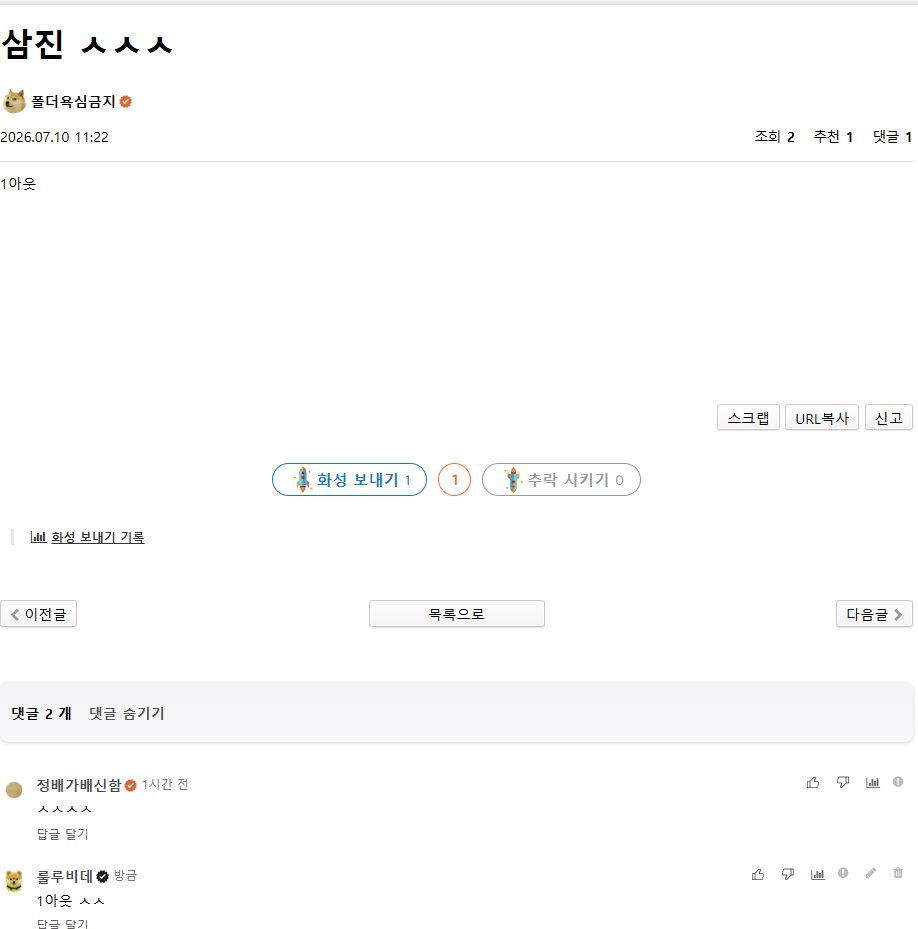
Task: Go to the previous post via 이전글
Action: point(39,614)
